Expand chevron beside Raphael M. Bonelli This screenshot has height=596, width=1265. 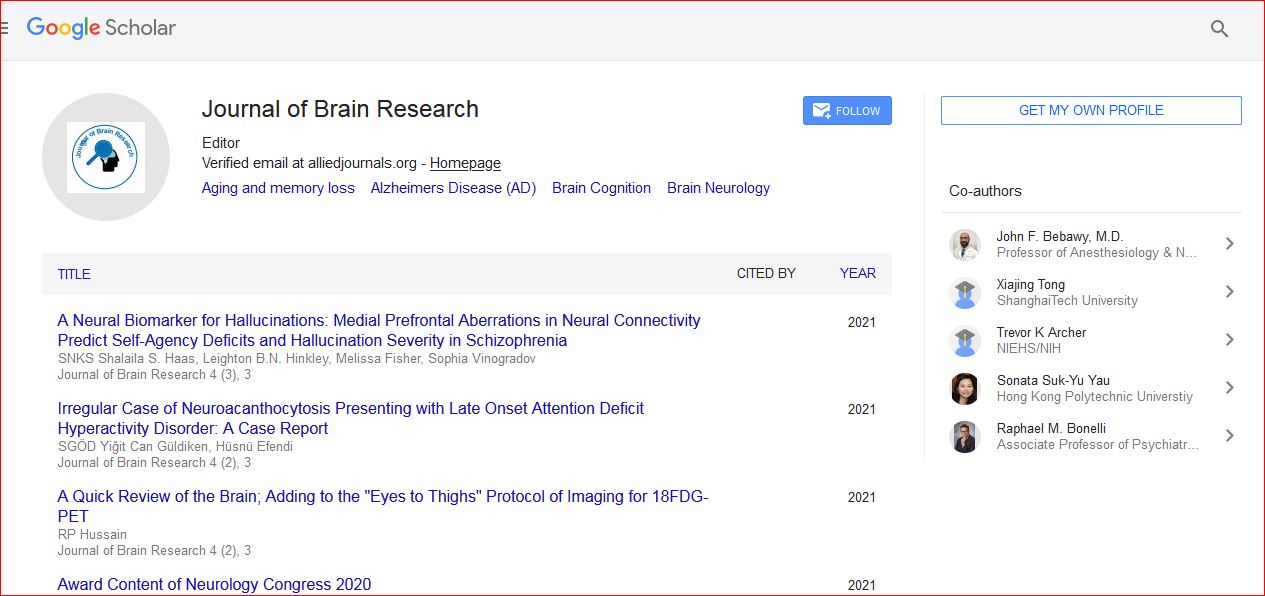(x=1229, y=436)
